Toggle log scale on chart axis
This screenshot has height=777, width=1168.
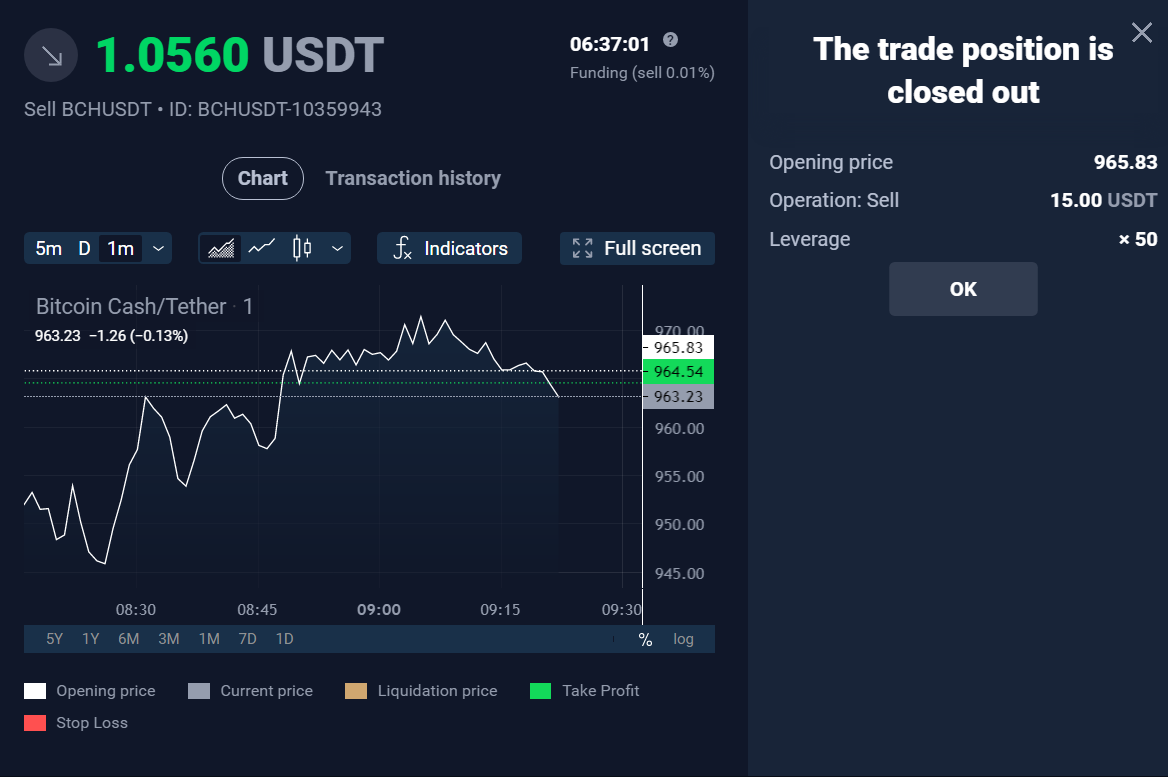(683, 638)
